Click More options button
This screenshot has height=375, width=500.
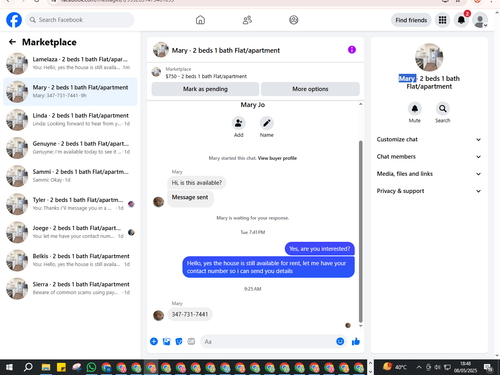coord(310,89)
